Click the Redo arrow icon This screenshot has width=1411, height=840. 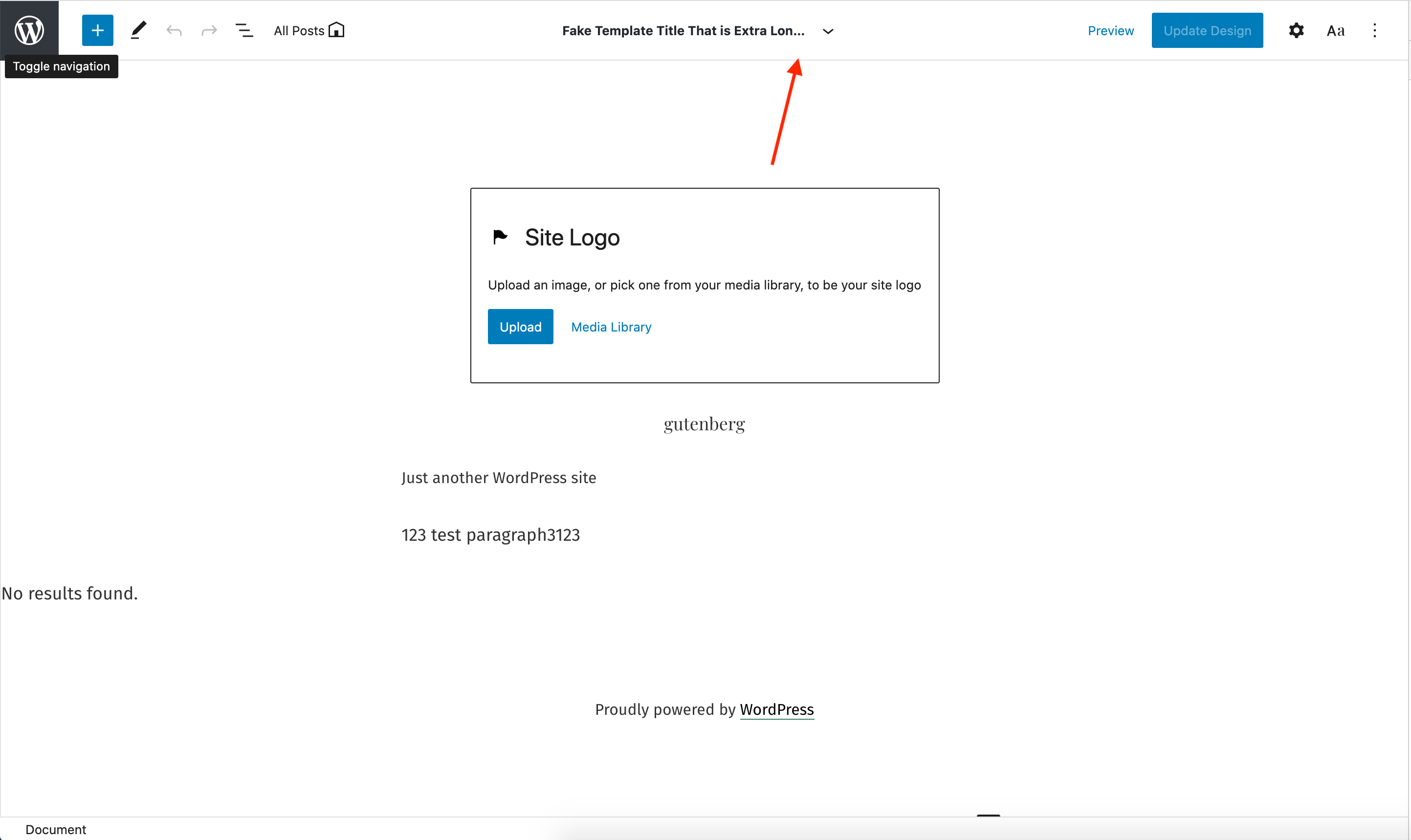click(x=209, y=30)
